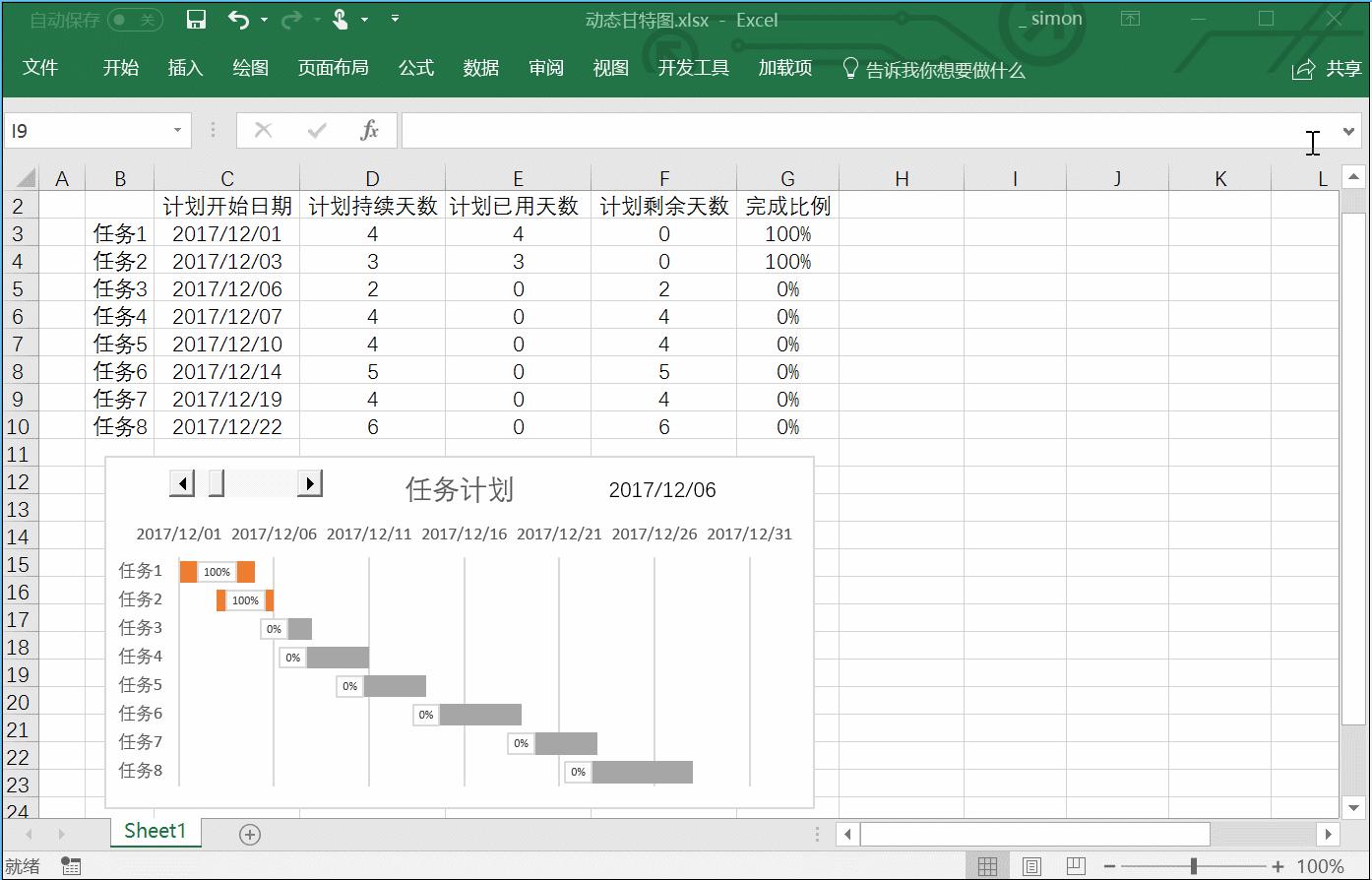Click the user account name simon
The width and height of the screenshot is (1372, 880).
1050,19
